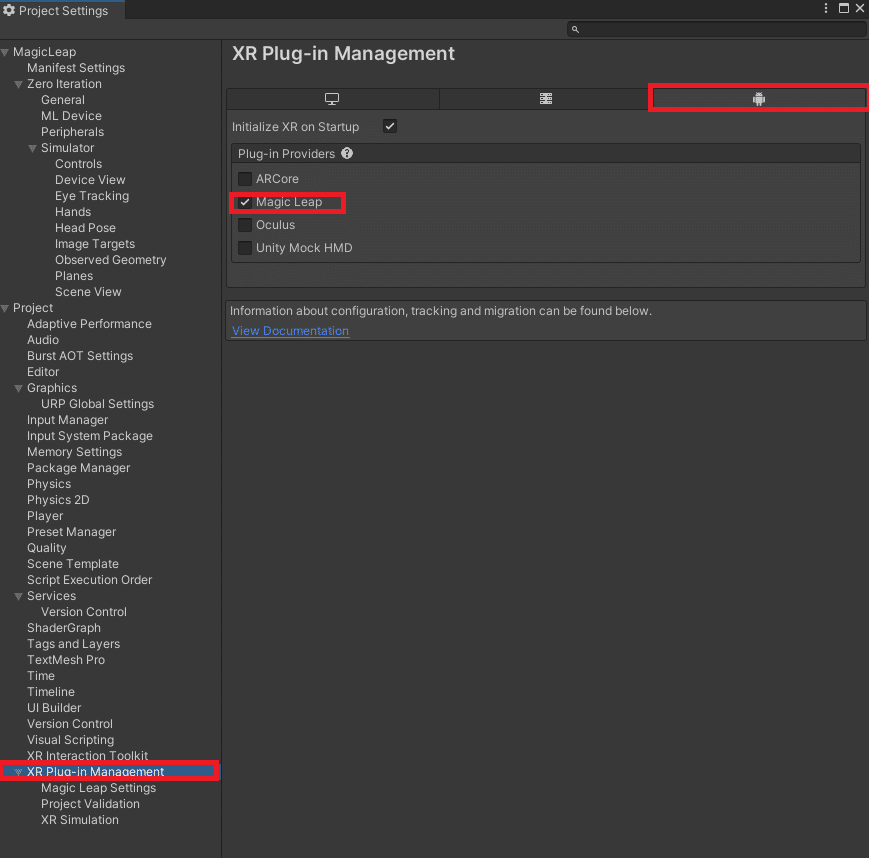This screenshot has width=869, height=858.
Task: Collapse the Project tree section
Action: coord(5,309)
